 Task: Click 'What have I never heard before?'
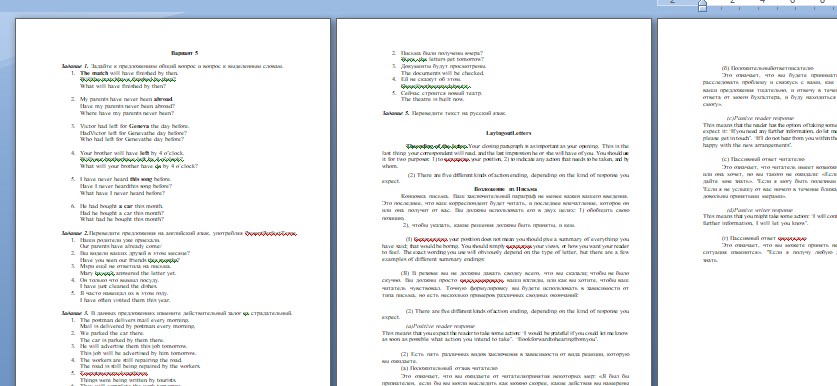(122, 193)
